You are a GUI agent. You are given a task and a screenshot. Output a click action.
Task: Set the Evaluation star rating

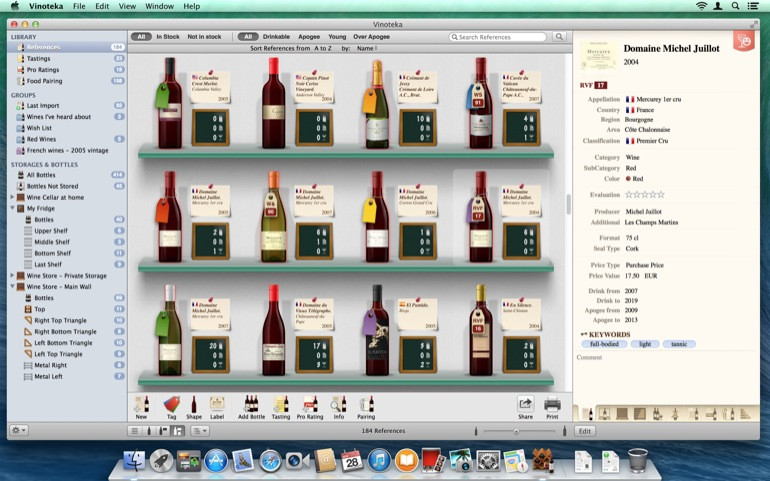645,195
